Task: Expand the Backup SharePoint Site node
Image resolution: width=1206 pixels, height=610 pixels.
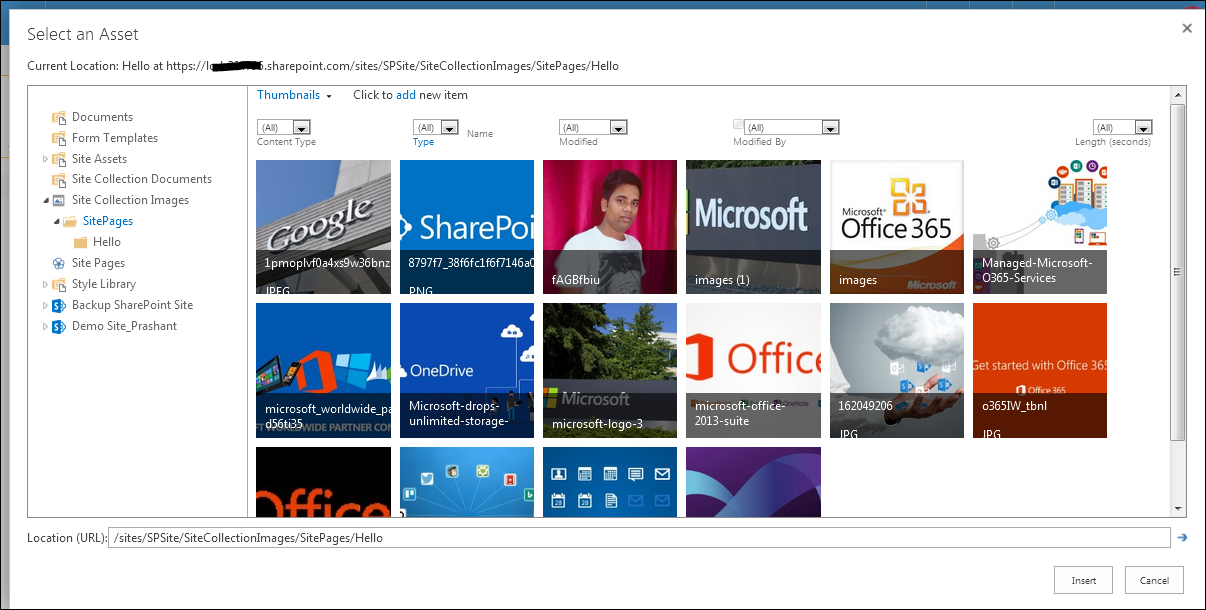Action: [45, 305]
